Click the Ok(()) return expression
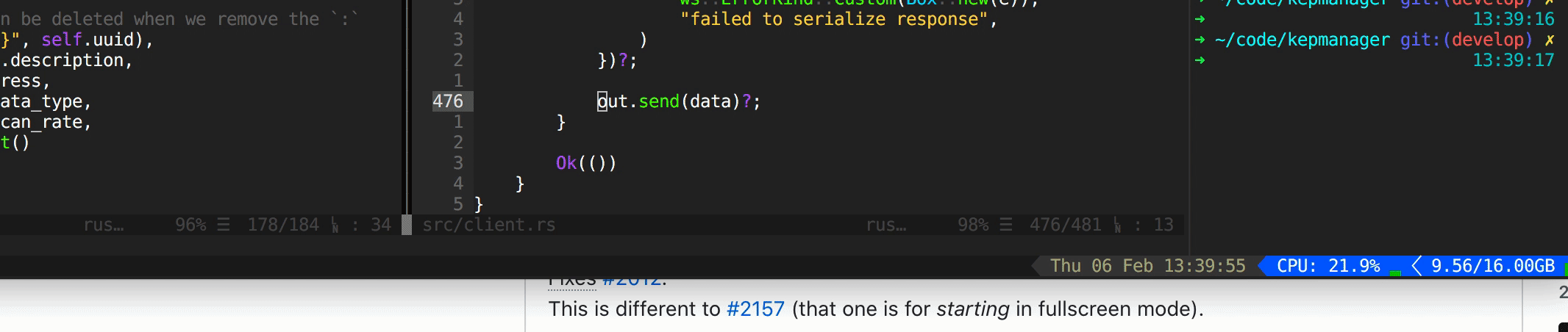This screenshot has width=1568, height=332. [585, 163]
